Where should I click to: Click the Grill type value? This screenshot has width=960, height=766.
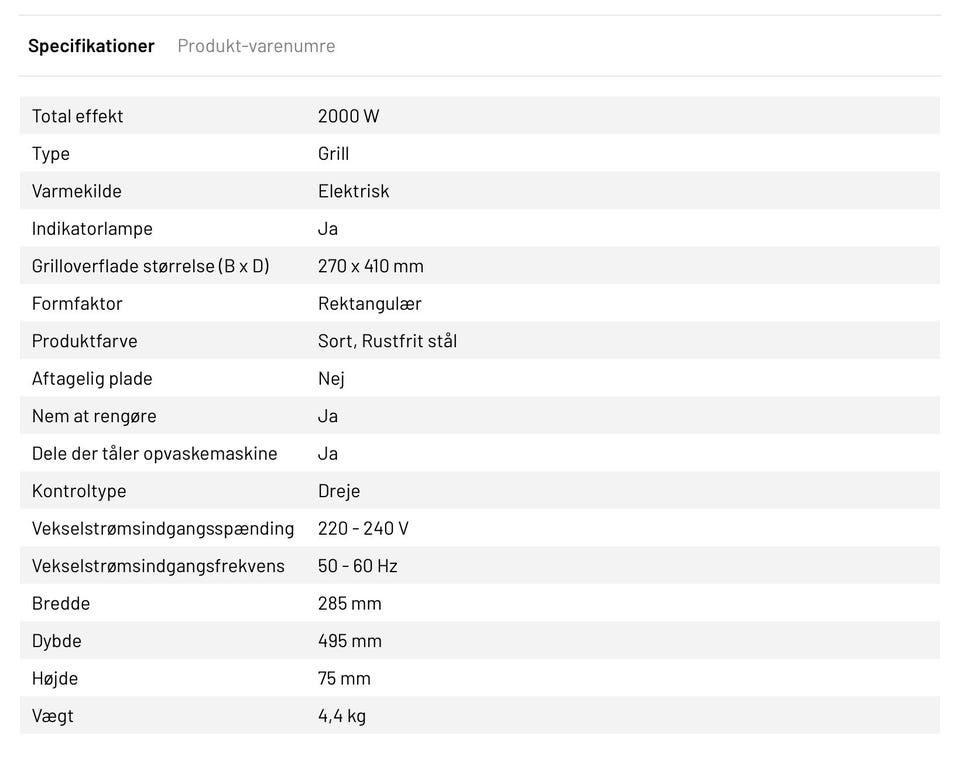click(x=334, y=154)
